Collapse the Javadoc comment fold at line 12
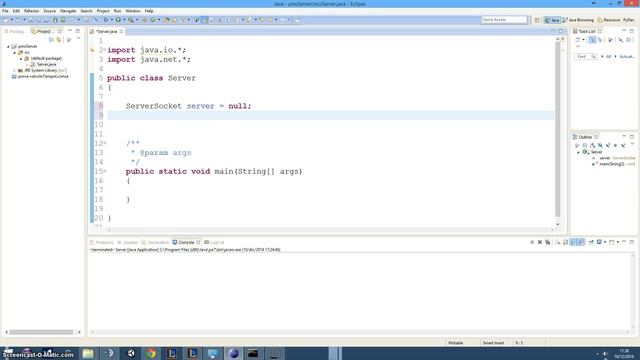Image resolution: width=640 pixels, height=360 pixels. coord(105,143)
